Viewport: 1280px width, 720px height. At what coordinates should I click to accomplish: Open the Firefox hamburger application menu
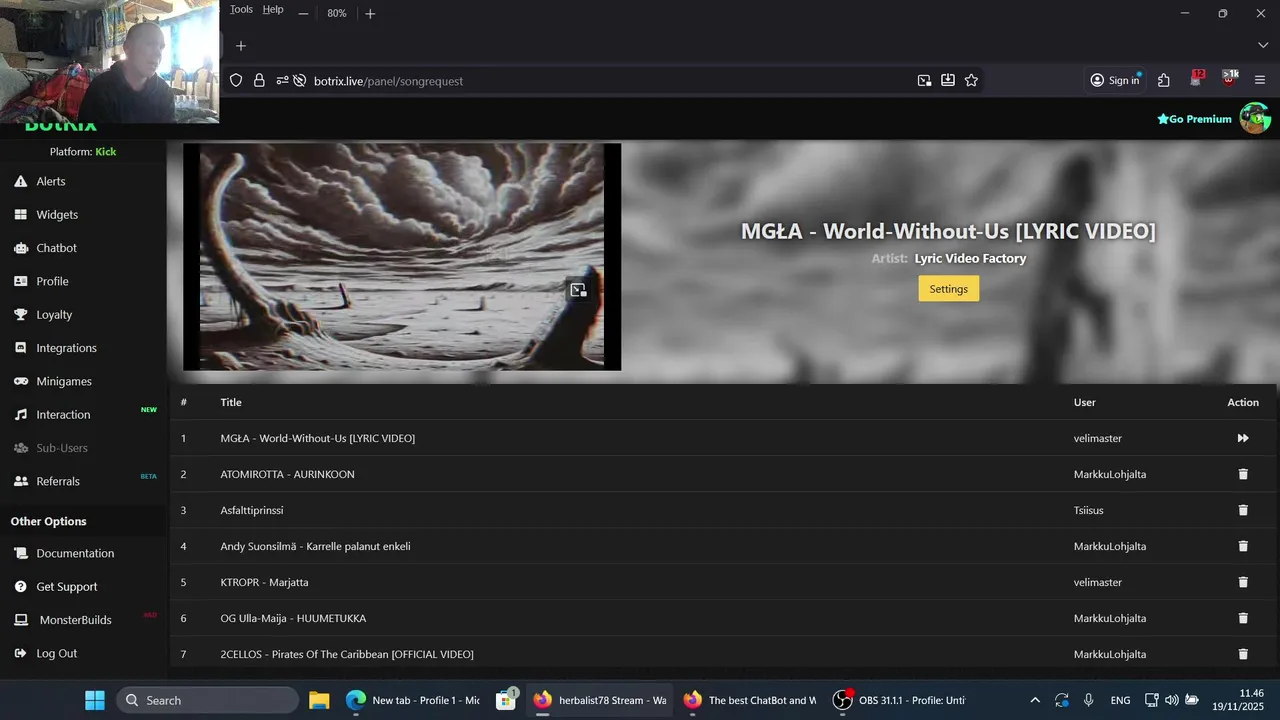[1259, 81]
